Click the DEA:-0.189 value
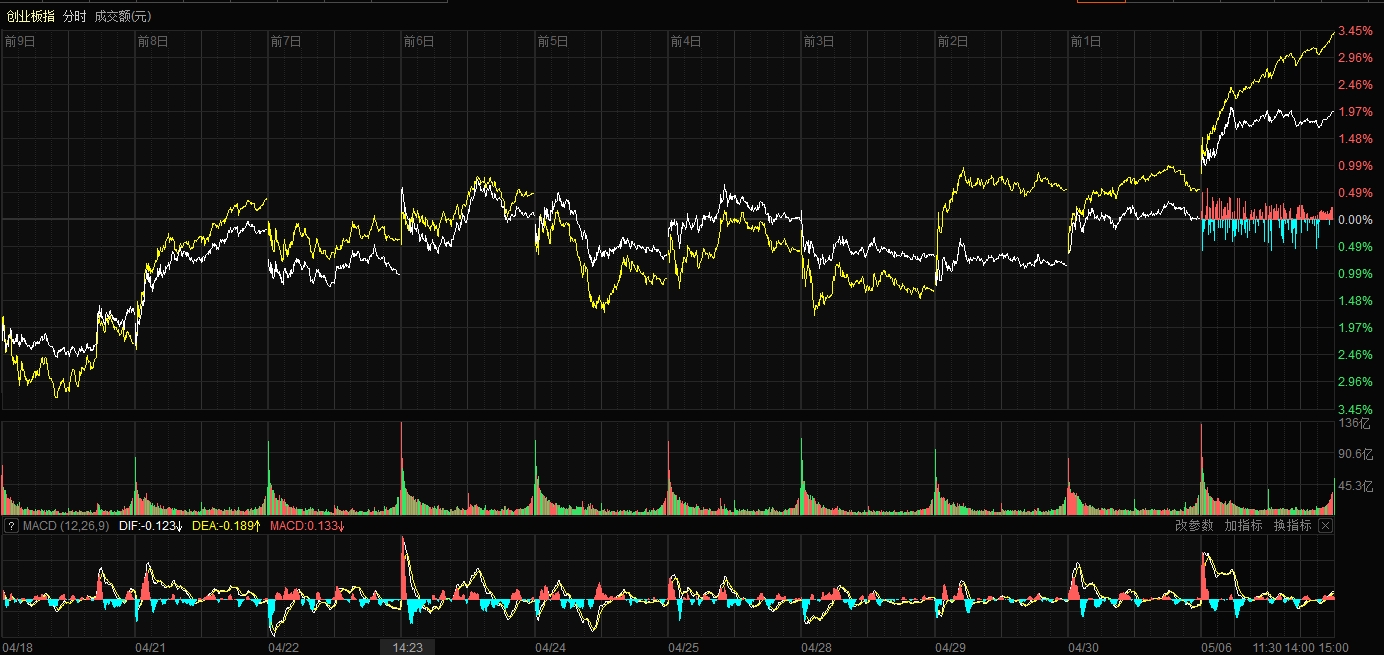The height and width of the screenshot is (655, 1384). (x=227, y=525)
